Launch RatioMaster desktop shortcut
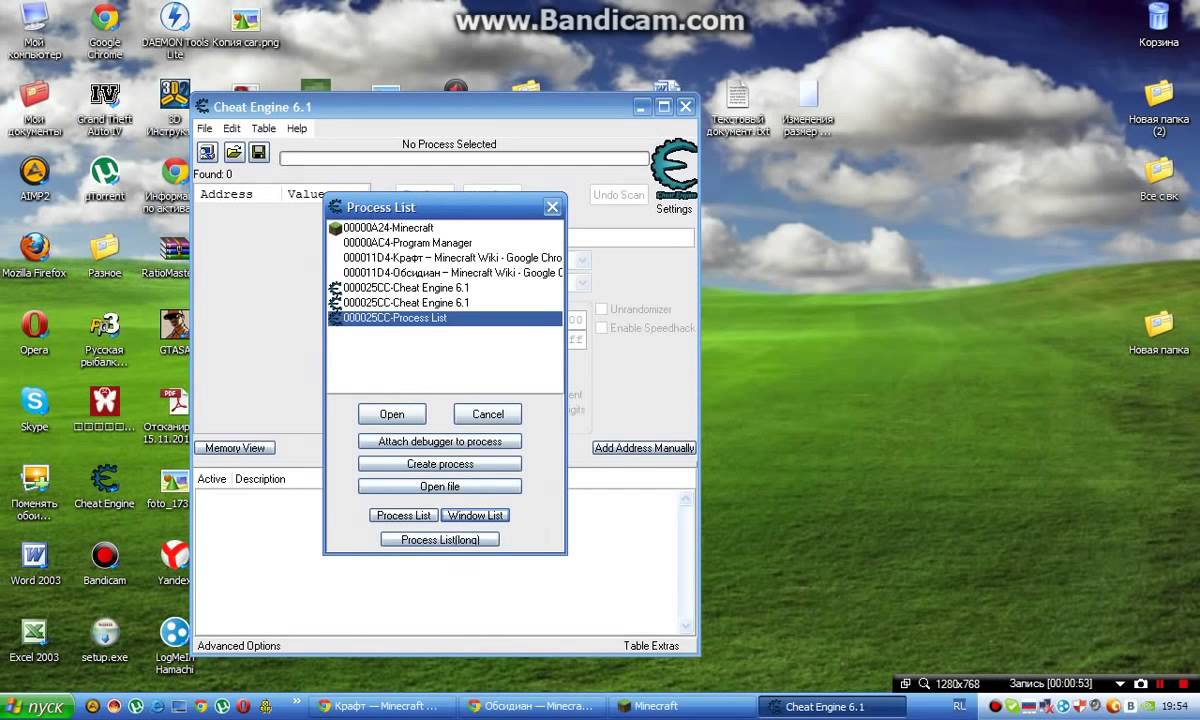 click(168, 256)
